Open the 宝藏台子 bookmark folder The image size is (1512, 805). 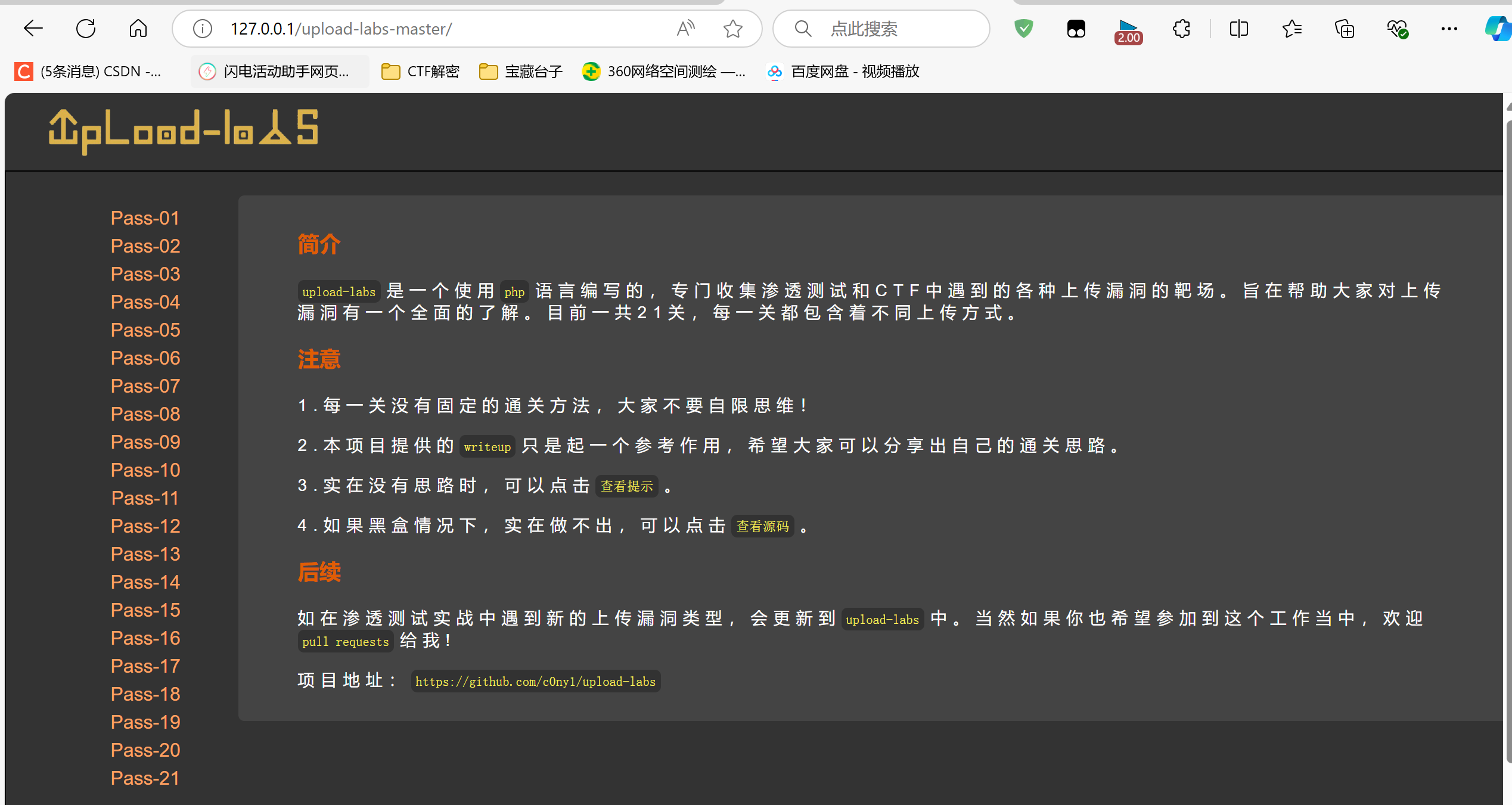point(521,72)
